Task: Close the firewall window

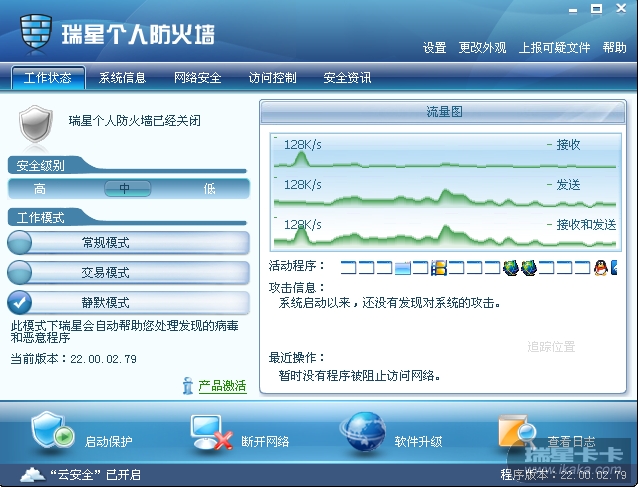Action: (x=621, y=8)
